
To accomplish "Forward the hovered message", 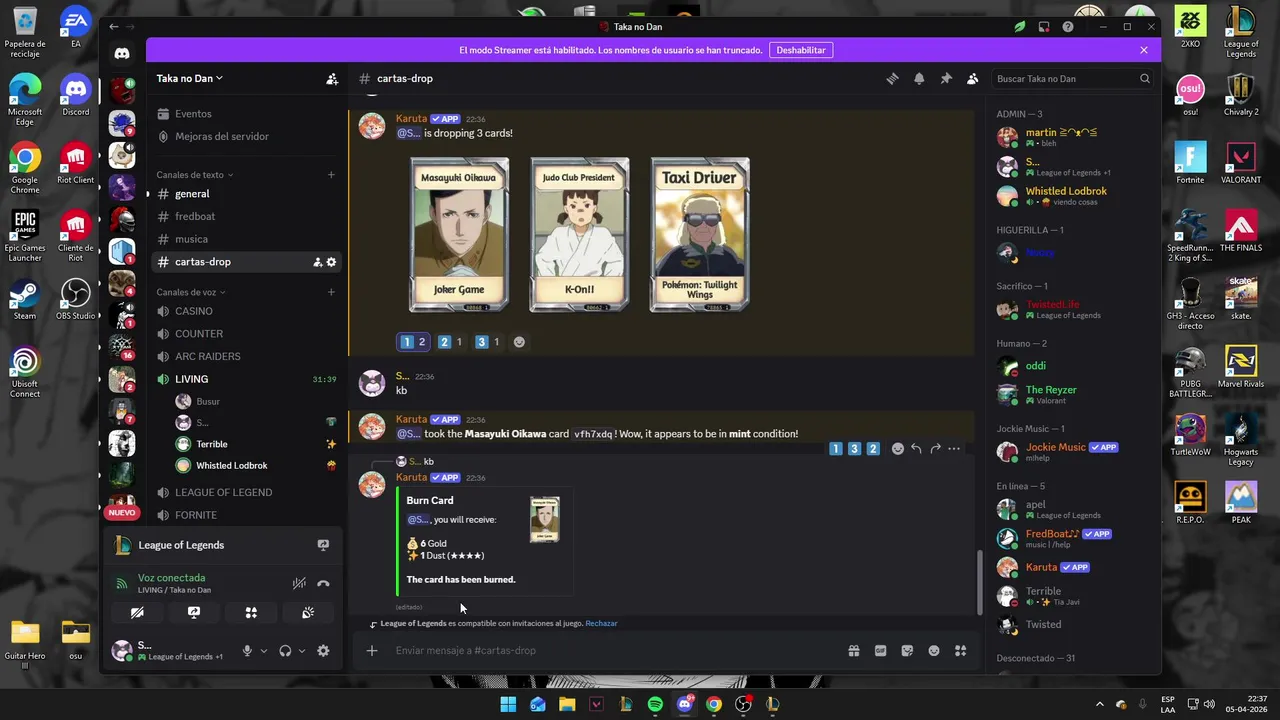I will coord(935,449).
